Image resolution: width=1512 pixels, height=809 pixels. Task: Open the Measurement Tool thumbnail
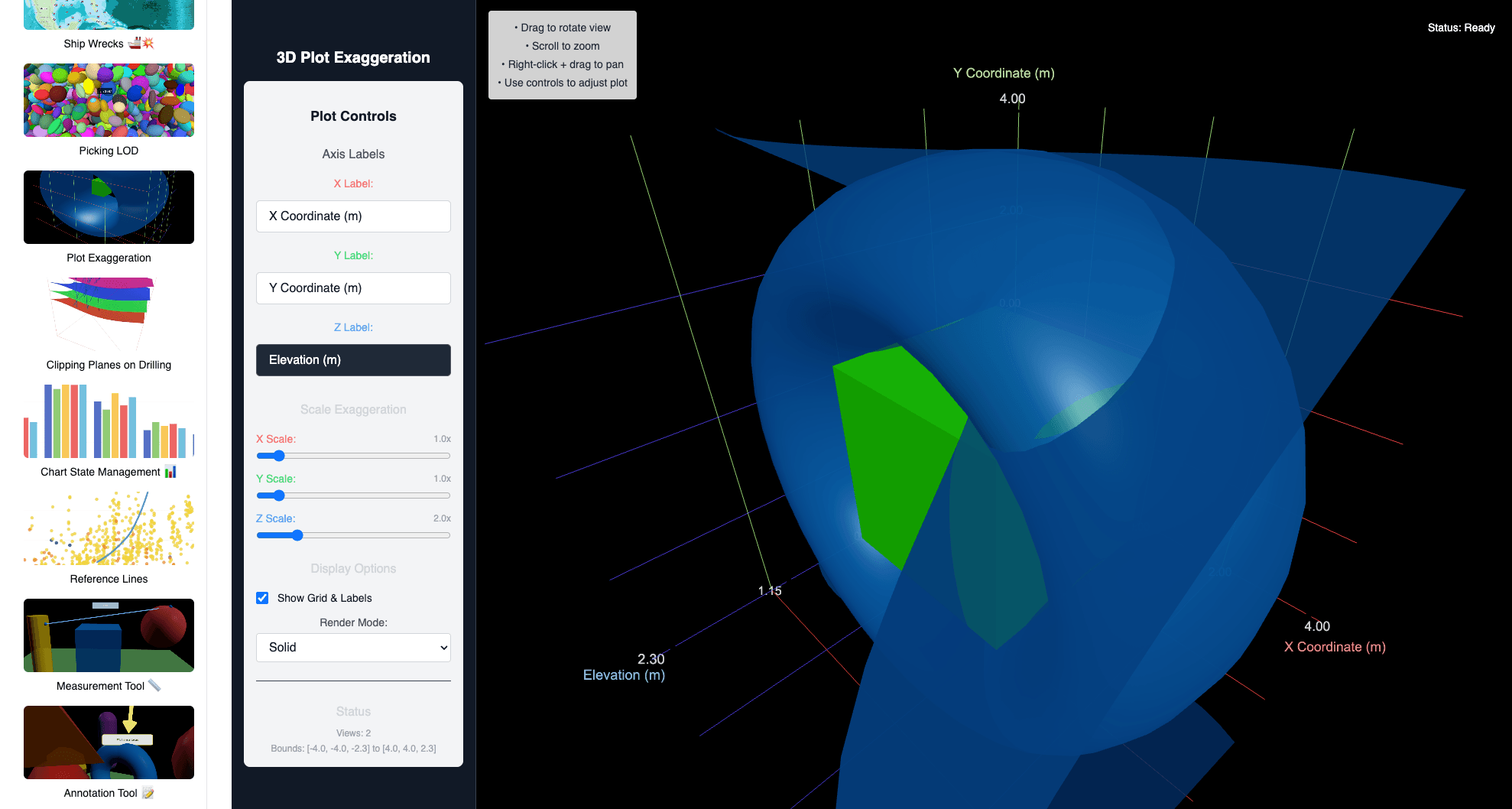[x=109, y=635]
